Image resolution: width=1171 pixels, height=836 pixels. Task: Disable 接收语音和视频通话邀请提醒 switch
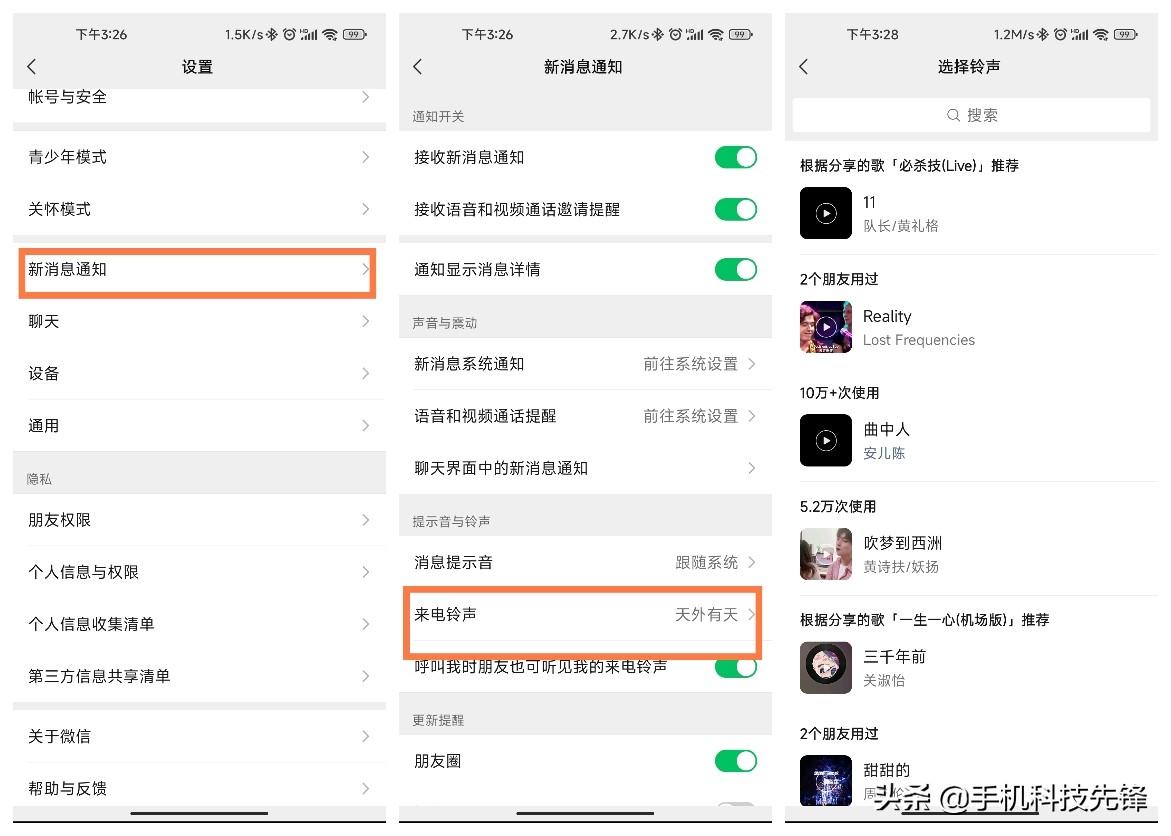[x=736, y=209]
